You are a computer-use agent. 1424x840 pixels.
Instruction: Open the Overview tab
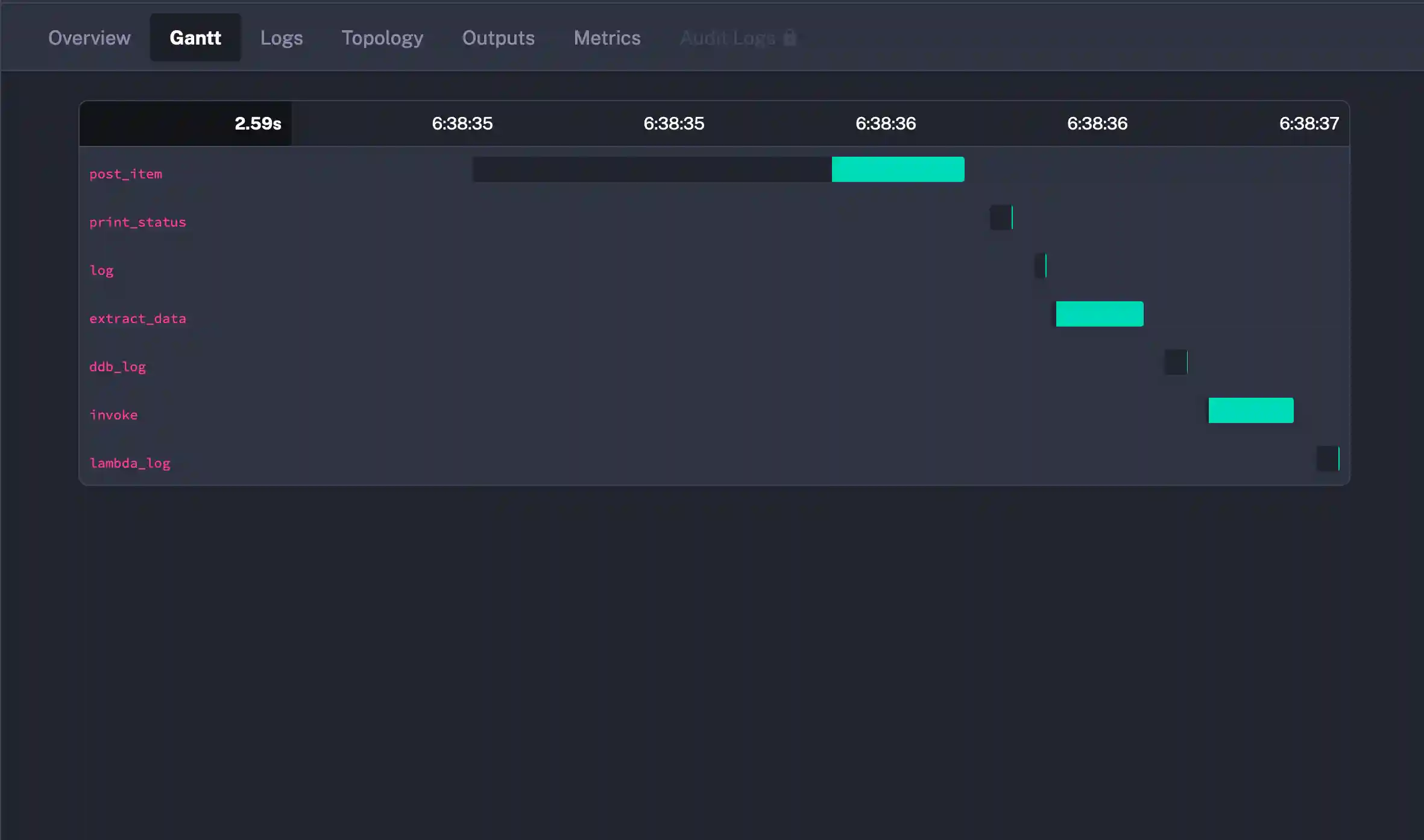point(89,38)
